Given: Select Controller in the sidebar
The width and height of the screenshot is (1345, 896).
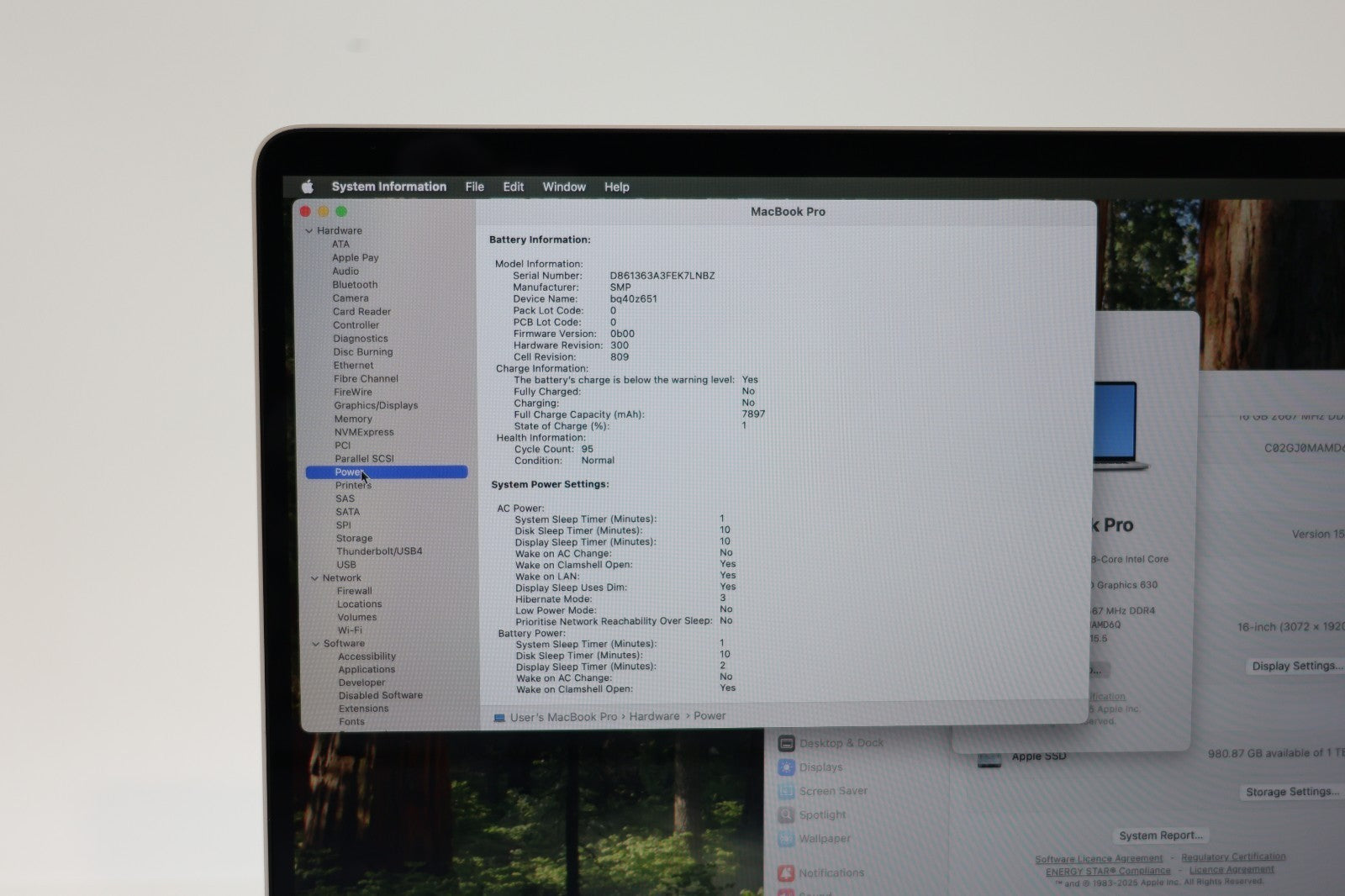Looking at the screenshot, I should [356, 324].
